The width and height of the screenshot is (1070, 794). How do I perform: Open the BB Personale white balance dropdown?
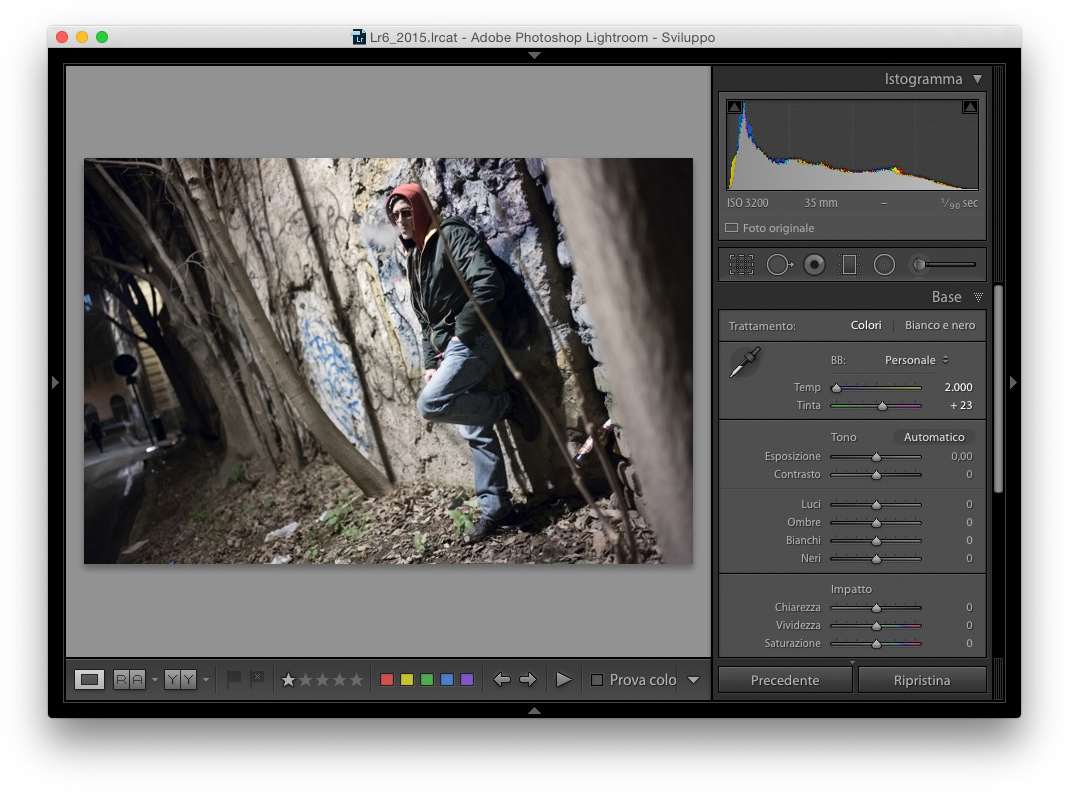click(x=916, y=360)
